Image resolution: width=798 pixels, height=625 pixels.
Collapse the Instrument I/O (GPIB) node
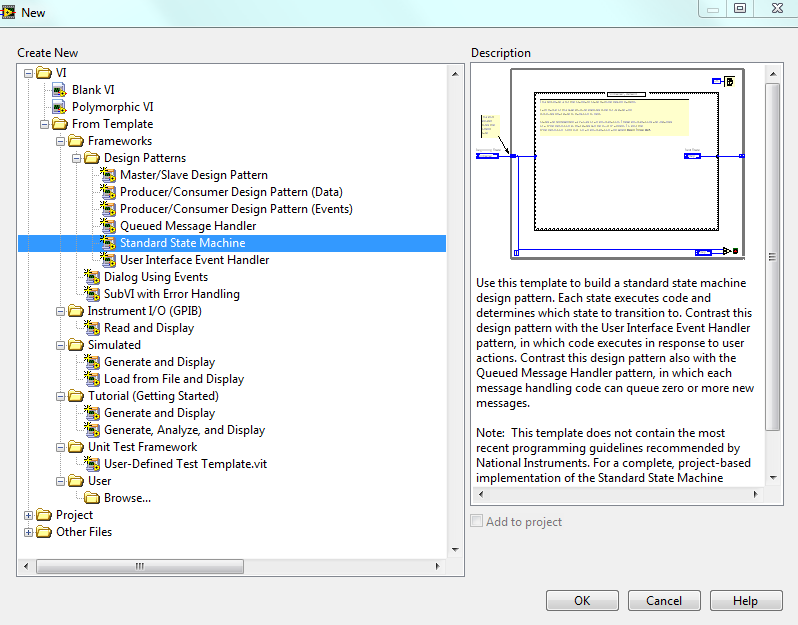(x=60, y=311)
